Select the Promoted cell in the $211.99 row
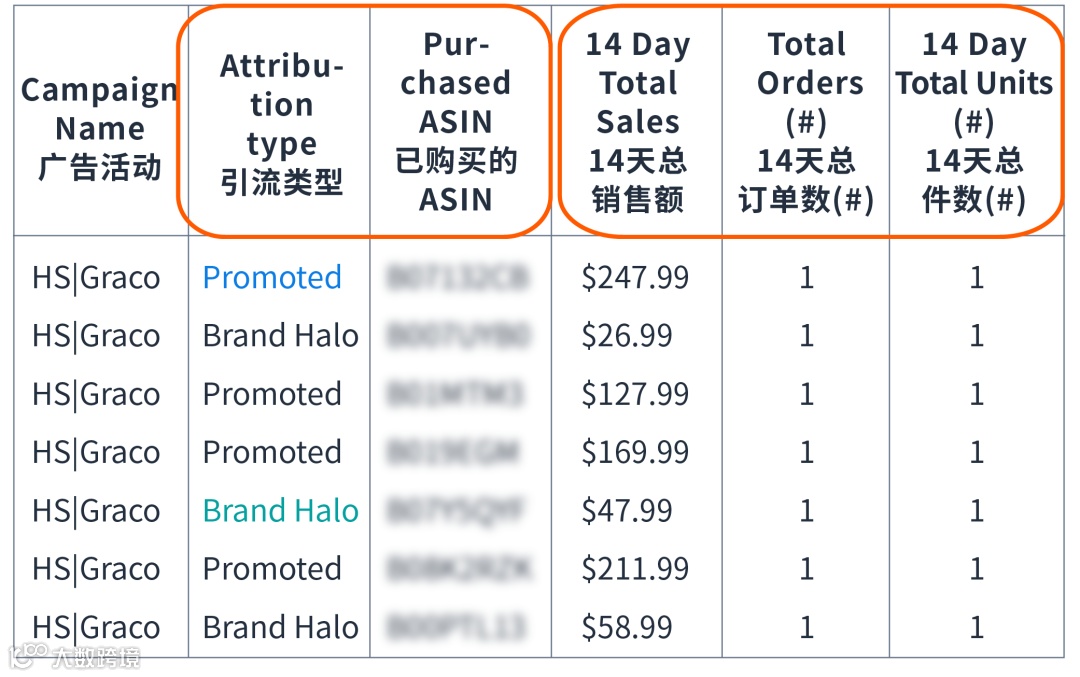The height and width of the screenshot is (677, 1080). [x=272, y=569]
